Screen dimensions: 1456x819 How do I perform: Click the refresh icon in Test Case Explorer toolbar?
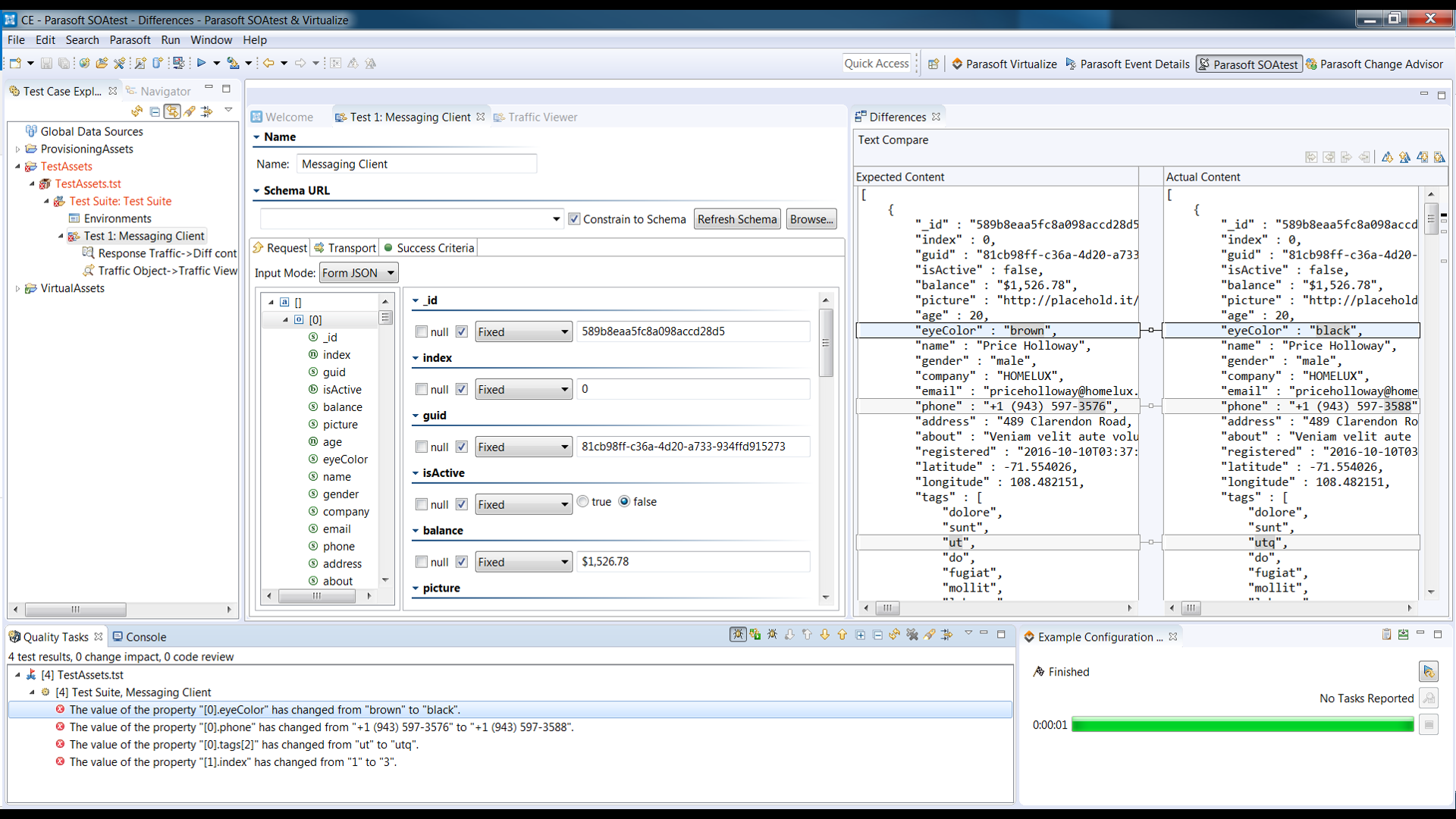(137, 111)
